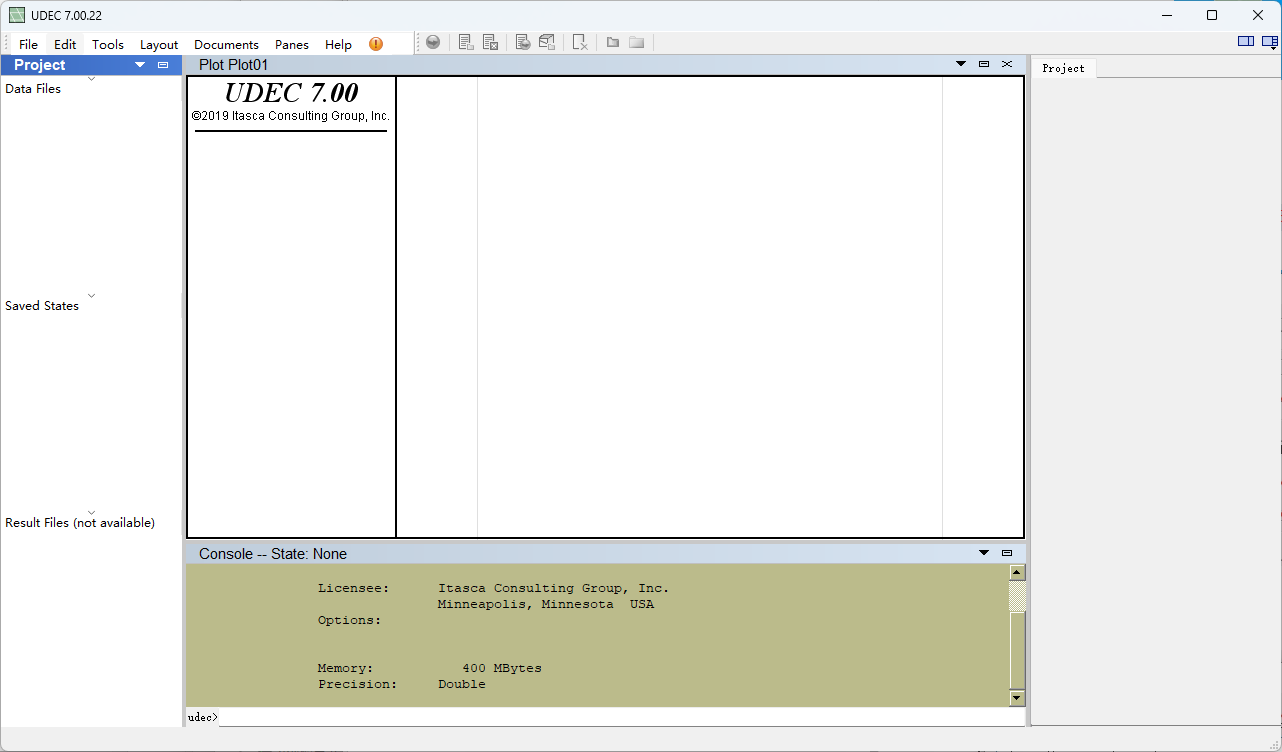Click the 3D box toolbar icon

pos(547,42)
